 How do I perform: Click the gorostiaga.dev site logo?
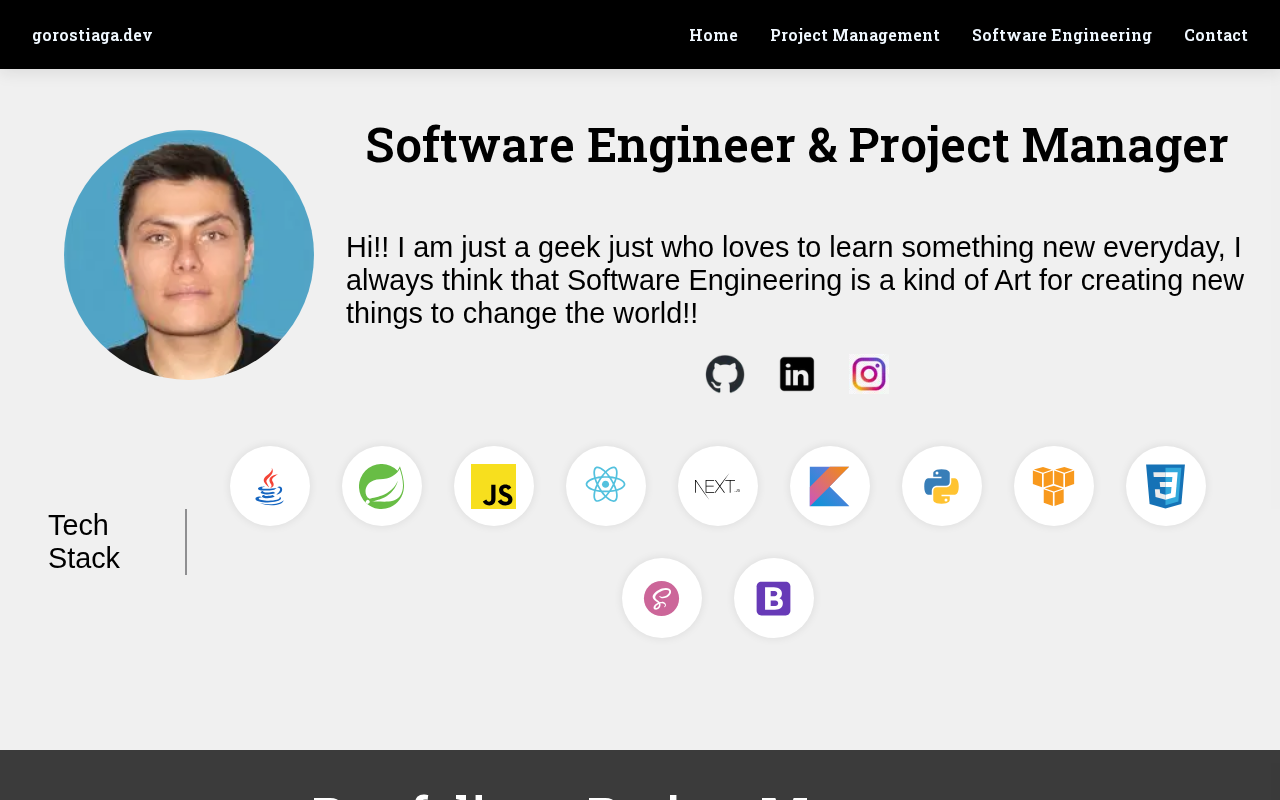[x=92, y=35]
